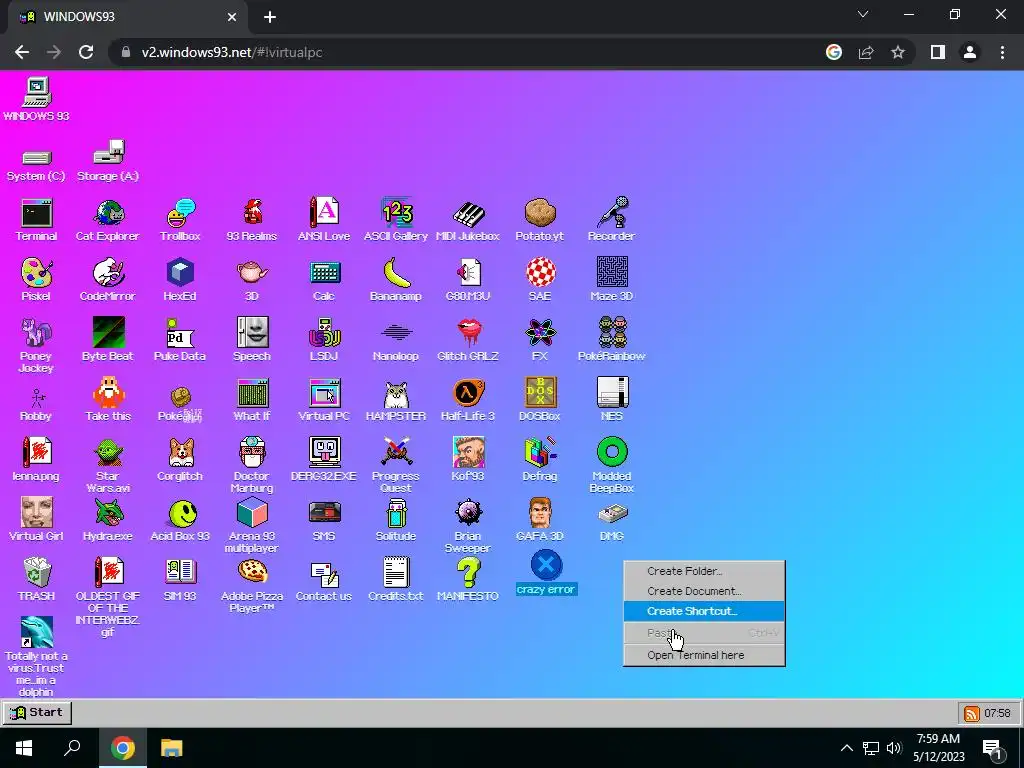
Task: Expand the tab search chevron
Action: click(x=863, y=14)
